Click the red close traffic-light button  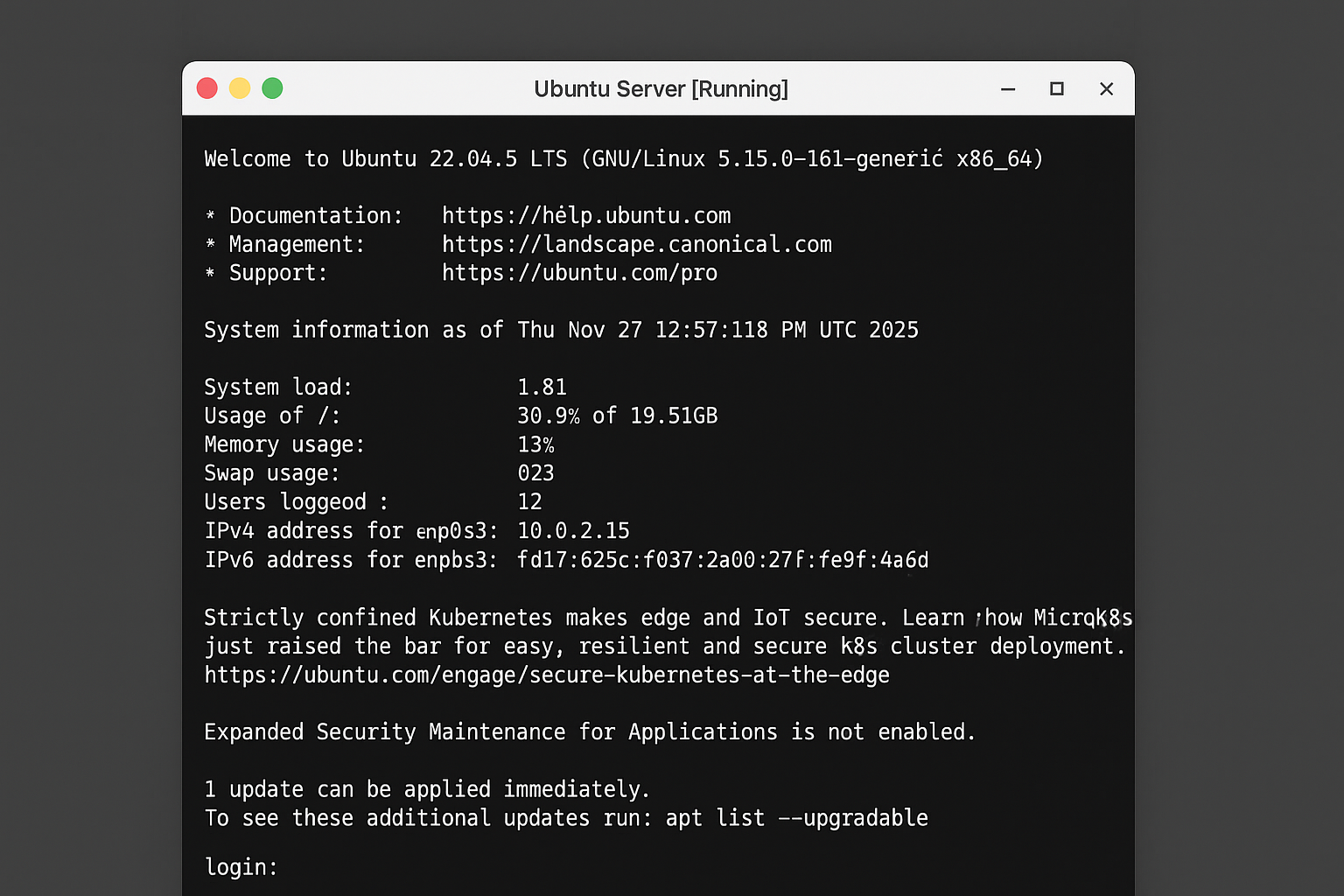[207, 88]
